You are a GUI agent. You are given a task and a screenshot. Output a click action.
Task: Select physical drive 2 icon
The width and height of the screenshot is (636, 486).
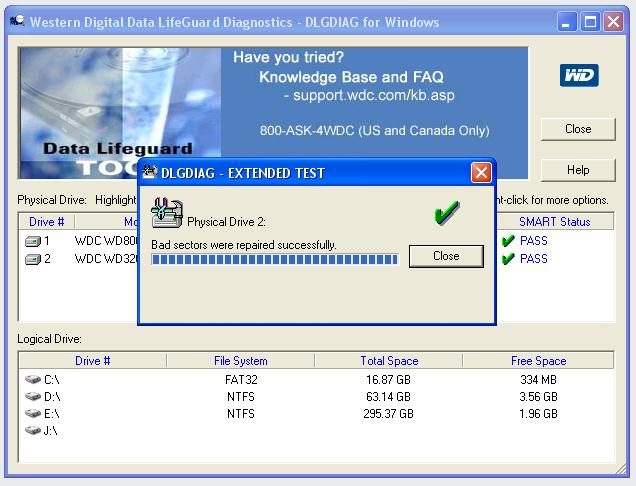(33, 259)
